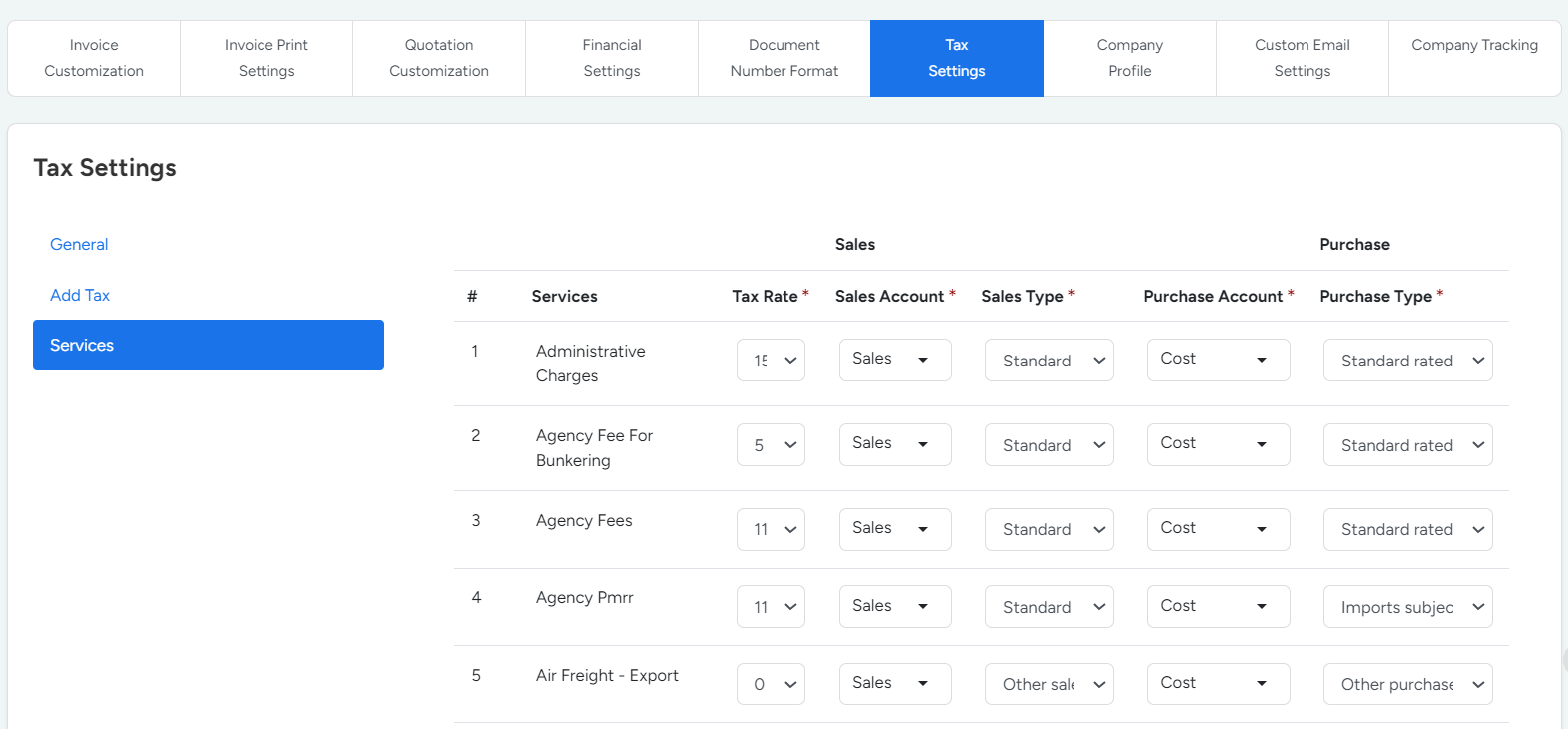Open Purchase Type dropdown for Agency Fees
Viewport: 1568px width, 729px height.
point(1408,529)
